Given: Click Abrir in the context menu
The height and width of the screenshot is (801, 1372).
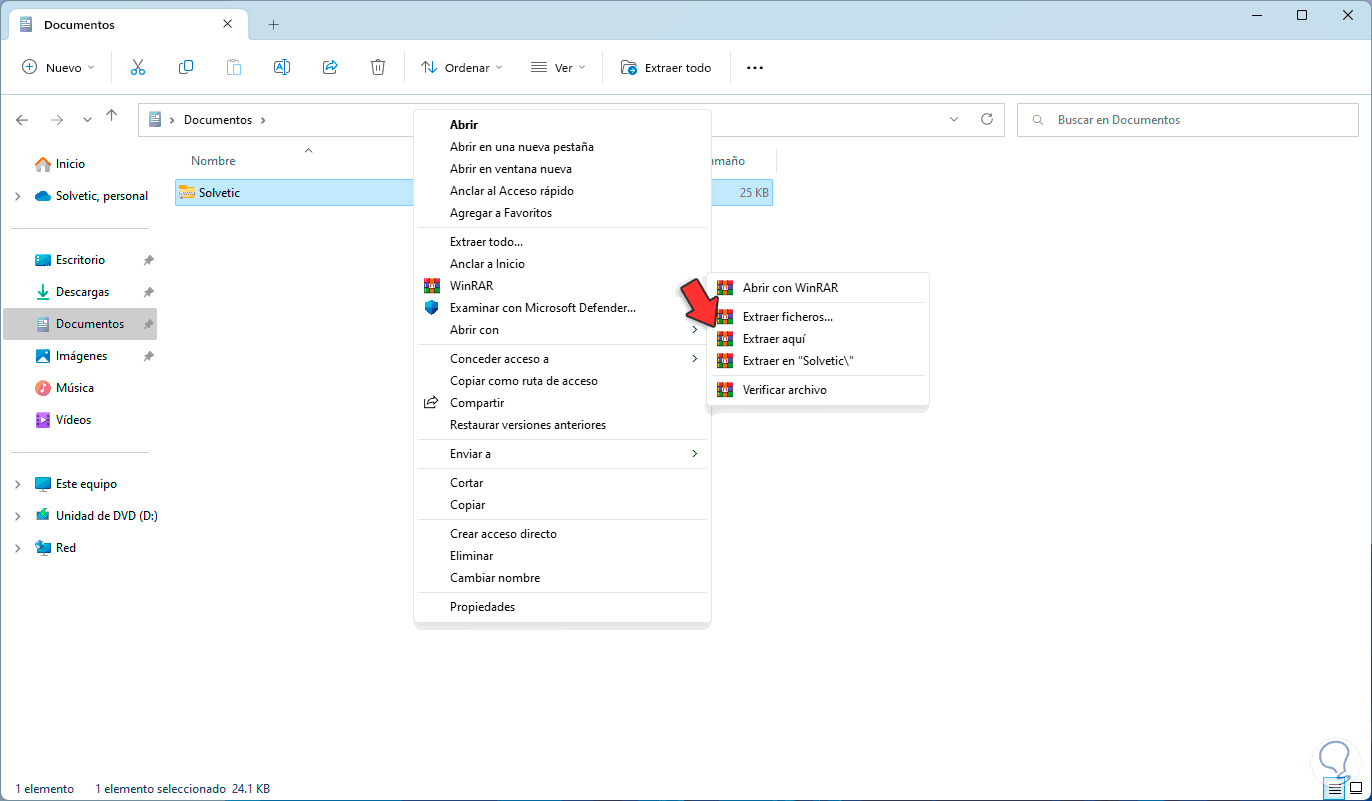Looking at the screenshot, I should [x=562, y=125].
